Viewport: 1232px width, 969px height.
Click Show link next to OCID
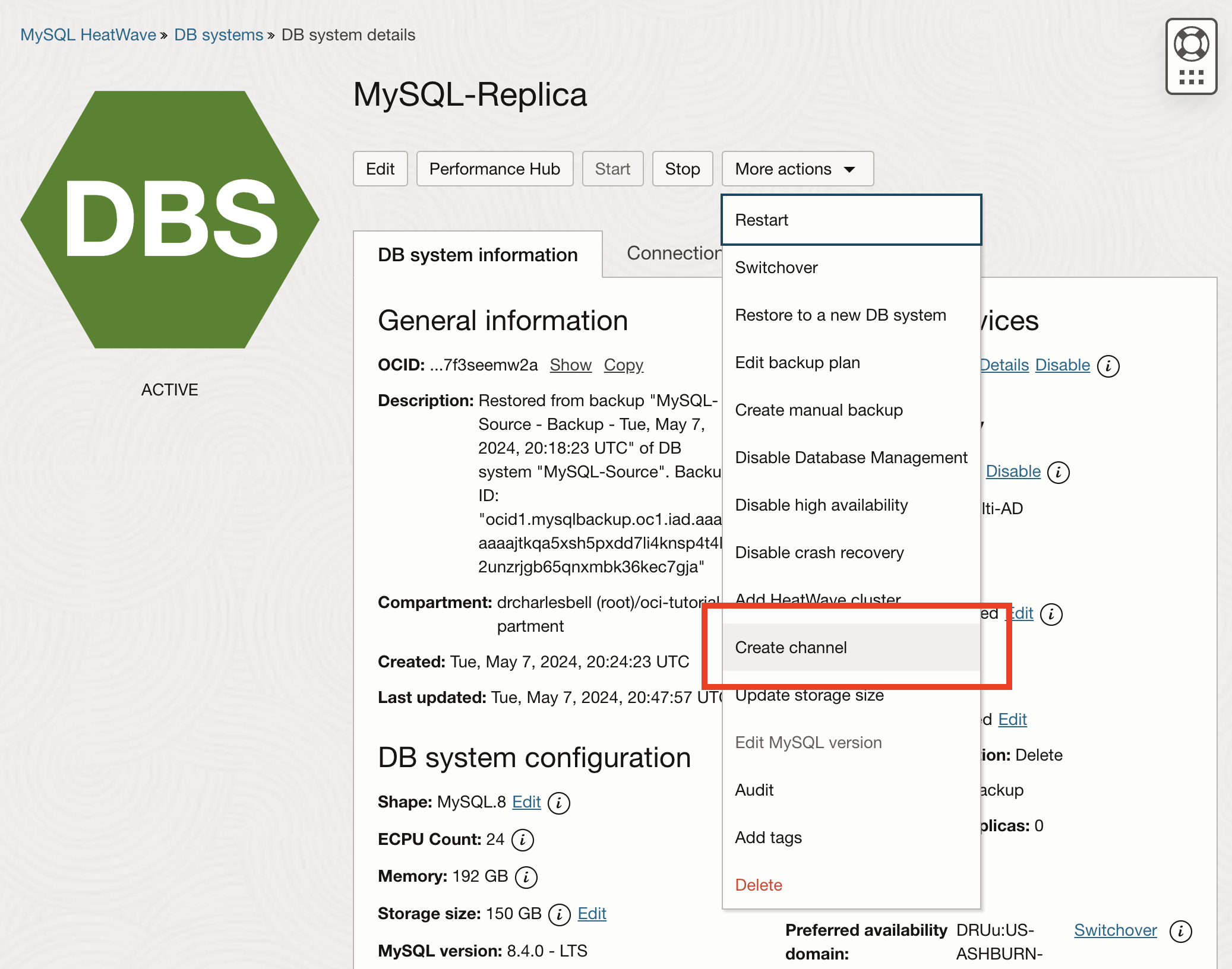(570, 365)
